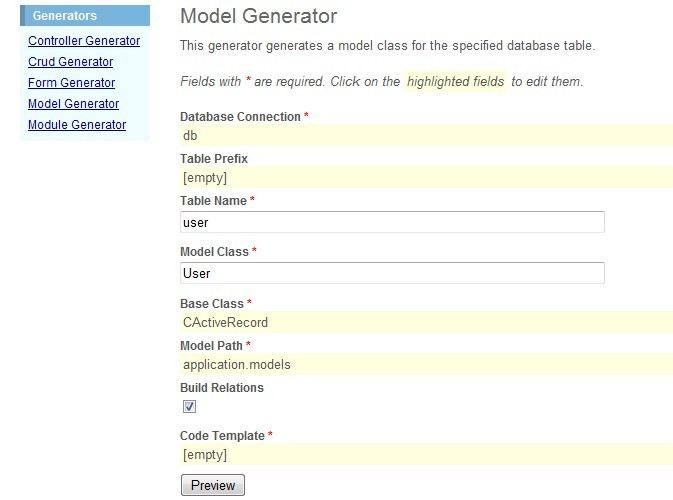Click the Build Relations label
This screenshot has height=500, width=673.
pos(222,387)
